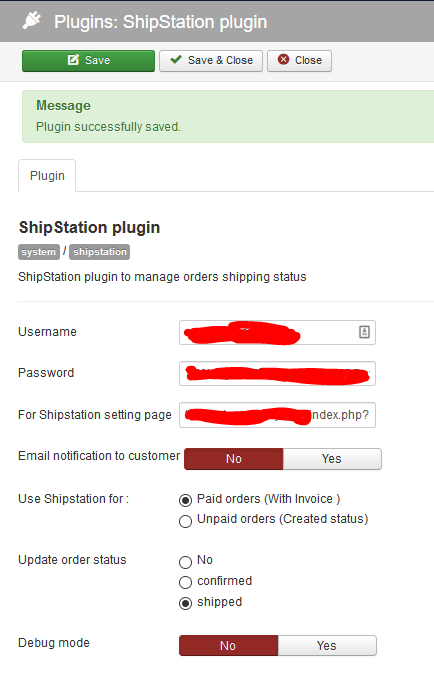
Task: Open the Plugin tab
Action: (x=47, y=176)
